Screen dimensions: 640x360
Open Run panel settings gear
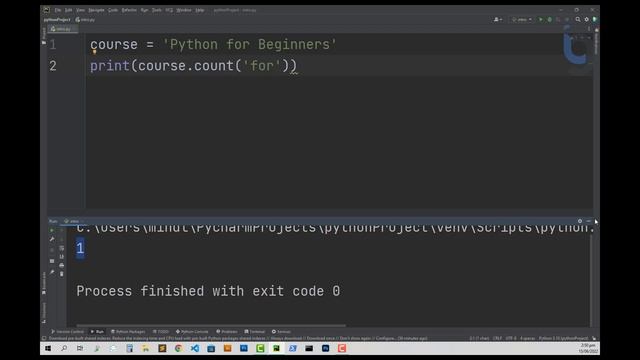(580, 221)
